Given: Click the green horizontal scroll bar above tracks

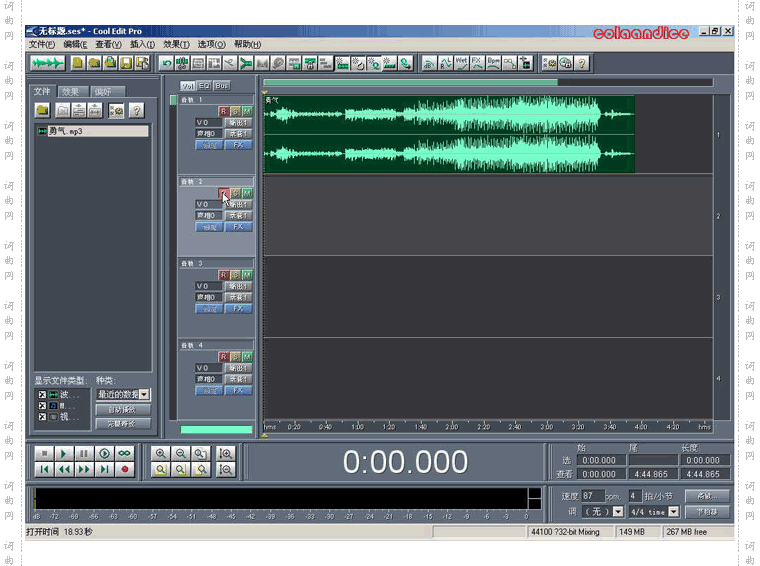Looking at the screenshot, I should 410,83.
